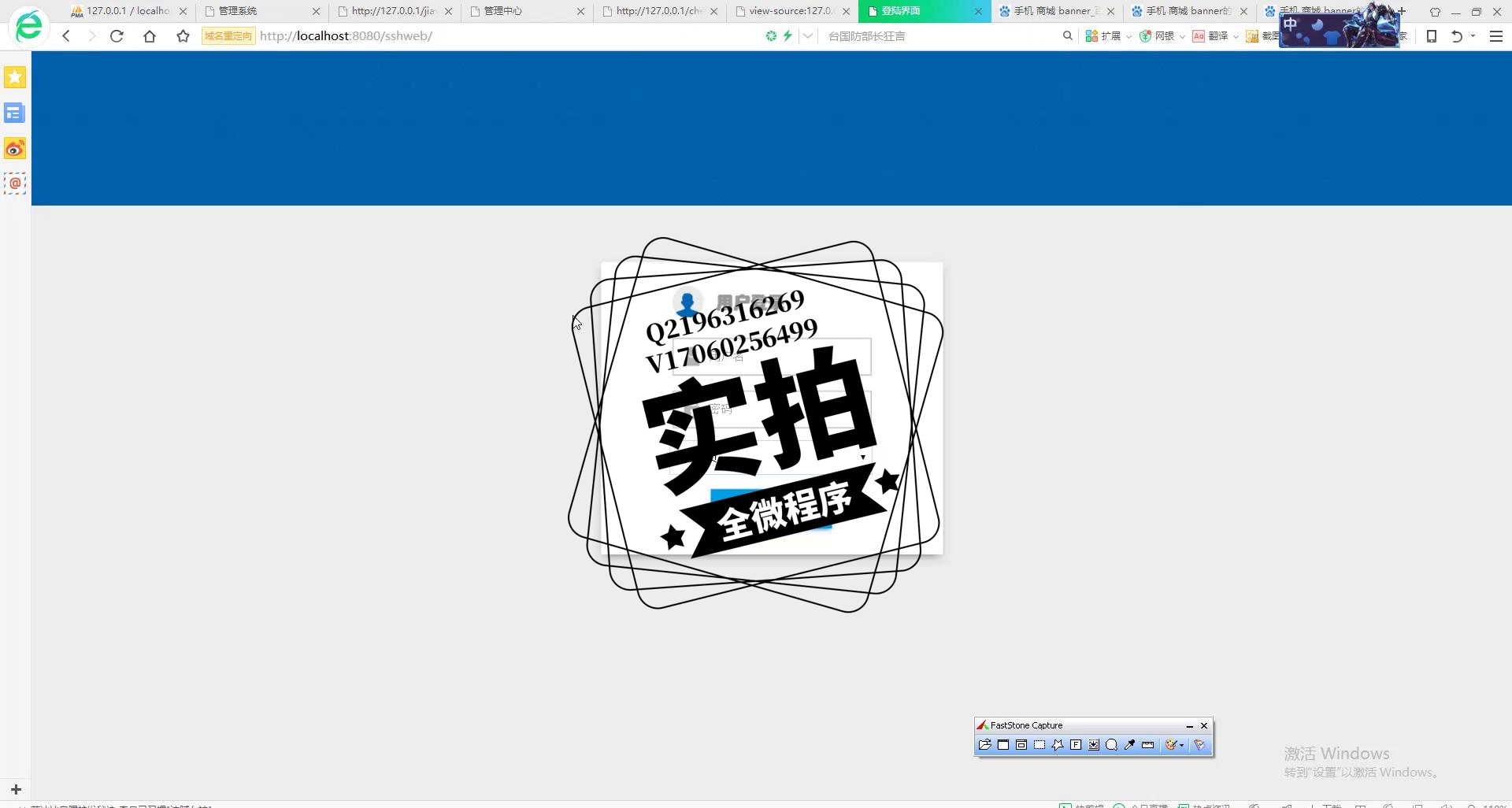
Task: Open the browser hamburger menu
Action: pos(1496,36)
